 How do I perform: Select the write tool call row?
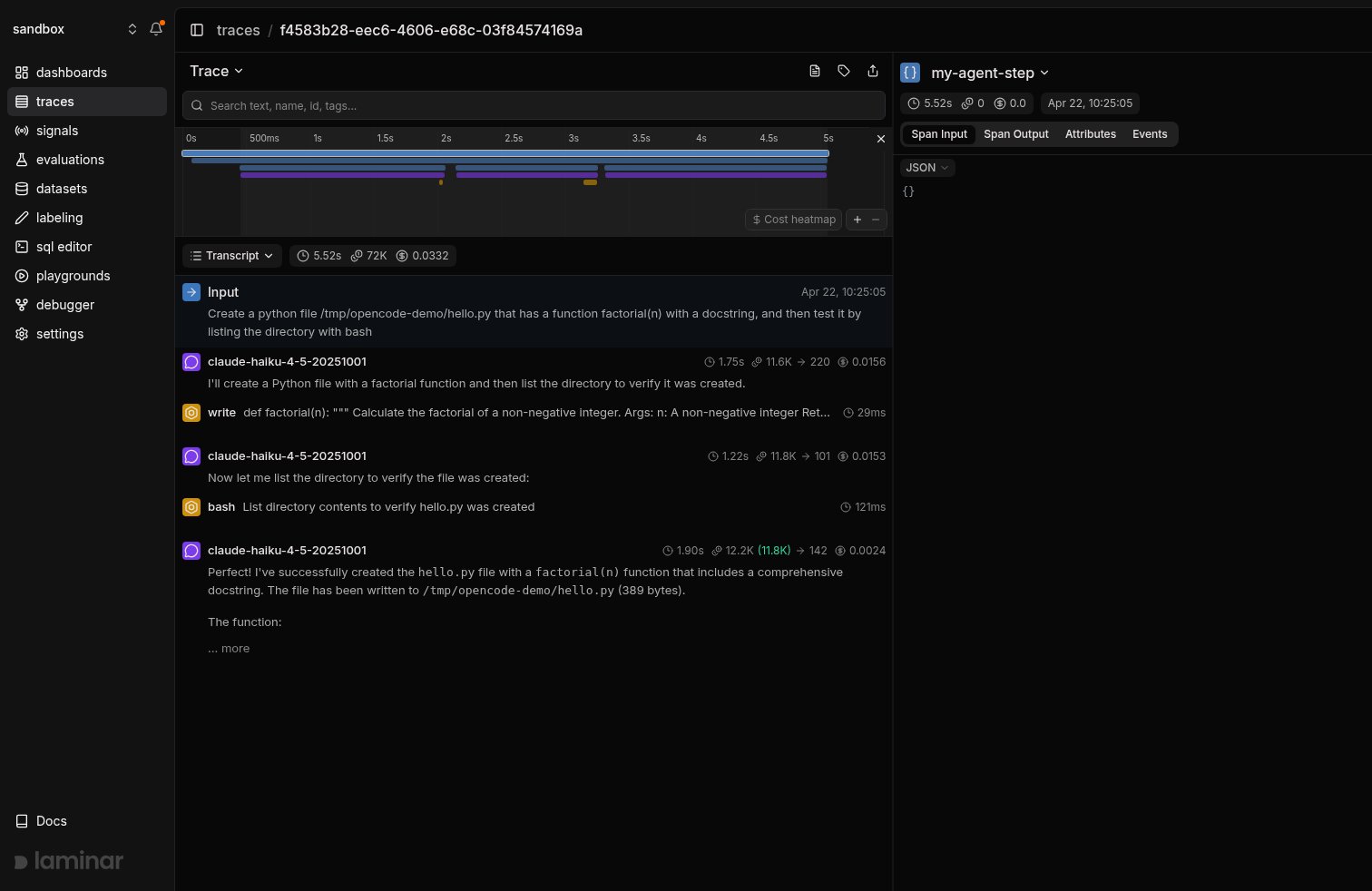pos(534,413)
